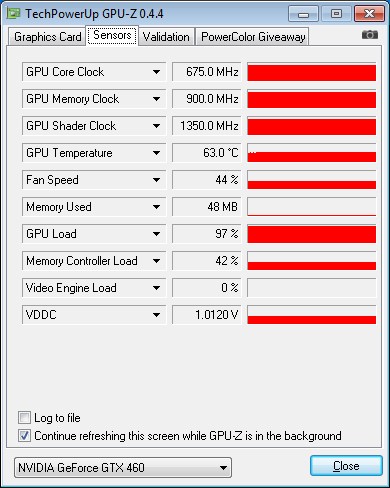Viewport: 390px width, 488px height.
Task: Select the PowerColor Giveaway tab
Action: pyautogui.click(x=253, y=37)
